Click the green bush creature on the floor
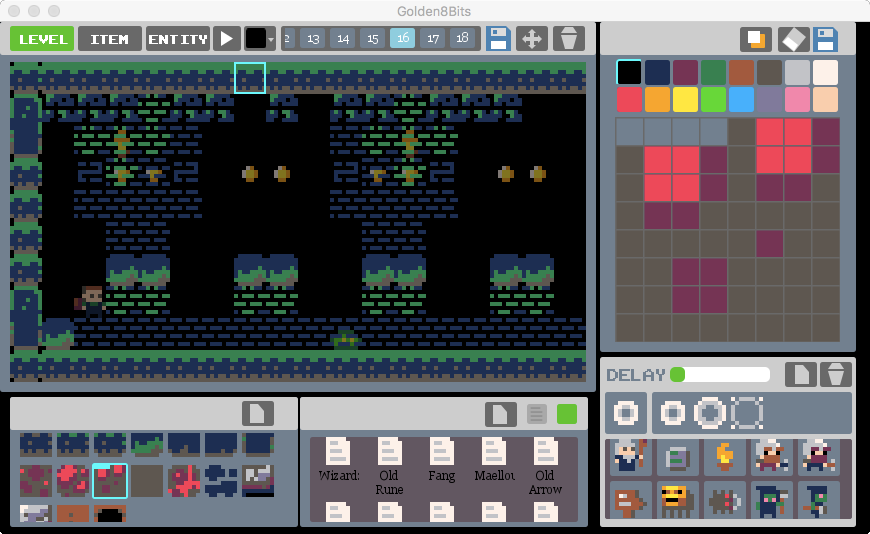This screenshot has height=534, width=870. tap(346, 338)
